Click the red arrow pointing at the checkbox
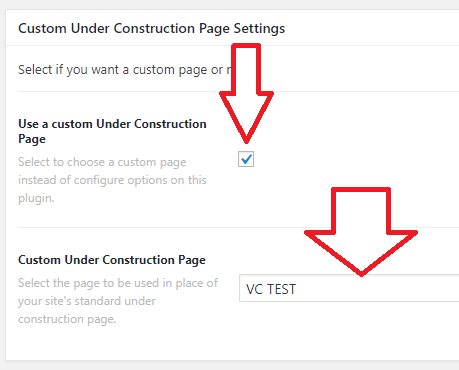This screenshot has width=459, height=370. click(x=246, y=93)
